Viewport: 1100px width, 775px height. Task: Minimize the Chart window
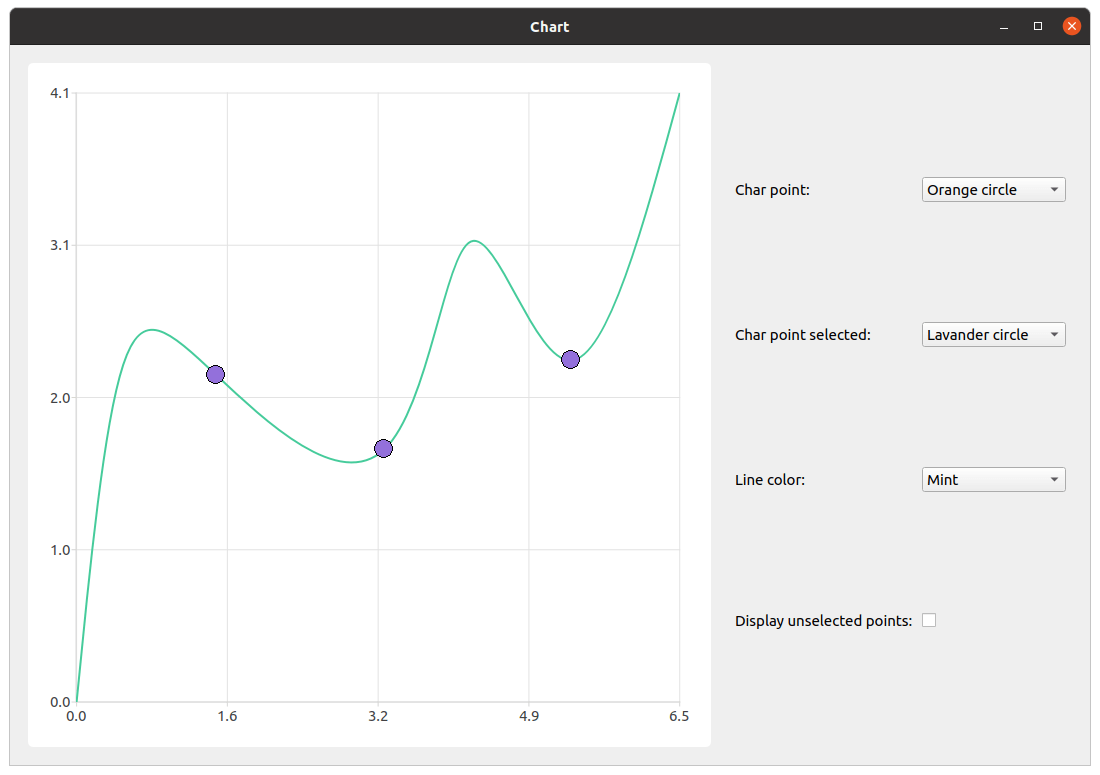pyautogui.click(x=1003, y=26)
